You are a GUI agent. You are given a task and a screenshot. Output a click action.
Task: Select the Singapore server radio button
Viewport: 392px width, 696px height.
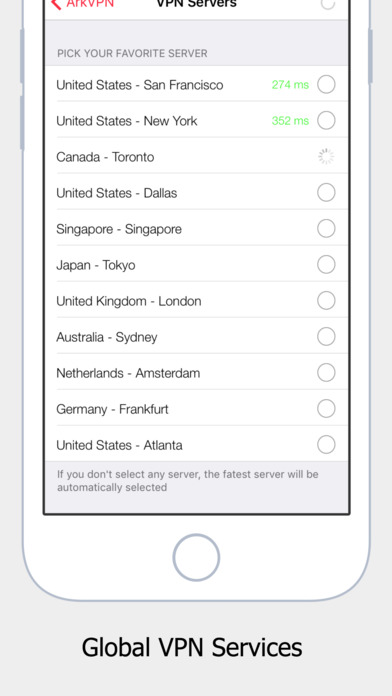point(326,229)
